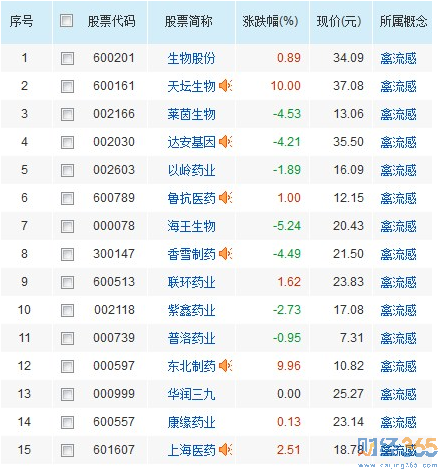Tick the select-all checkbox in the header
The height and width of the screenshot is (469, 438).
pos(67,21)
